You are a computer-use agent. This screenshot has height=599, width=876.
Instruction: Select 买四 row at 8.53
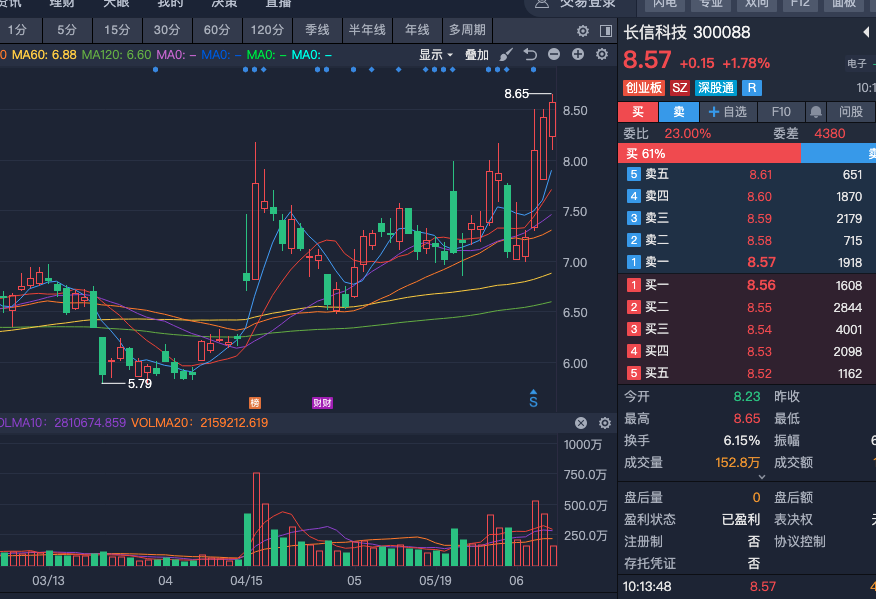click(x=747, y=351)
